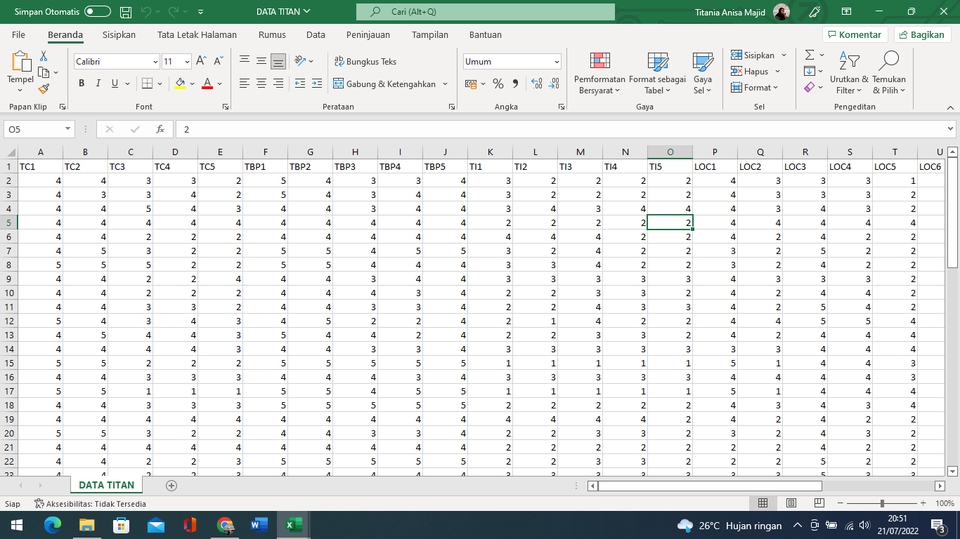Toggle Underline formatting

tap(114, 83)
